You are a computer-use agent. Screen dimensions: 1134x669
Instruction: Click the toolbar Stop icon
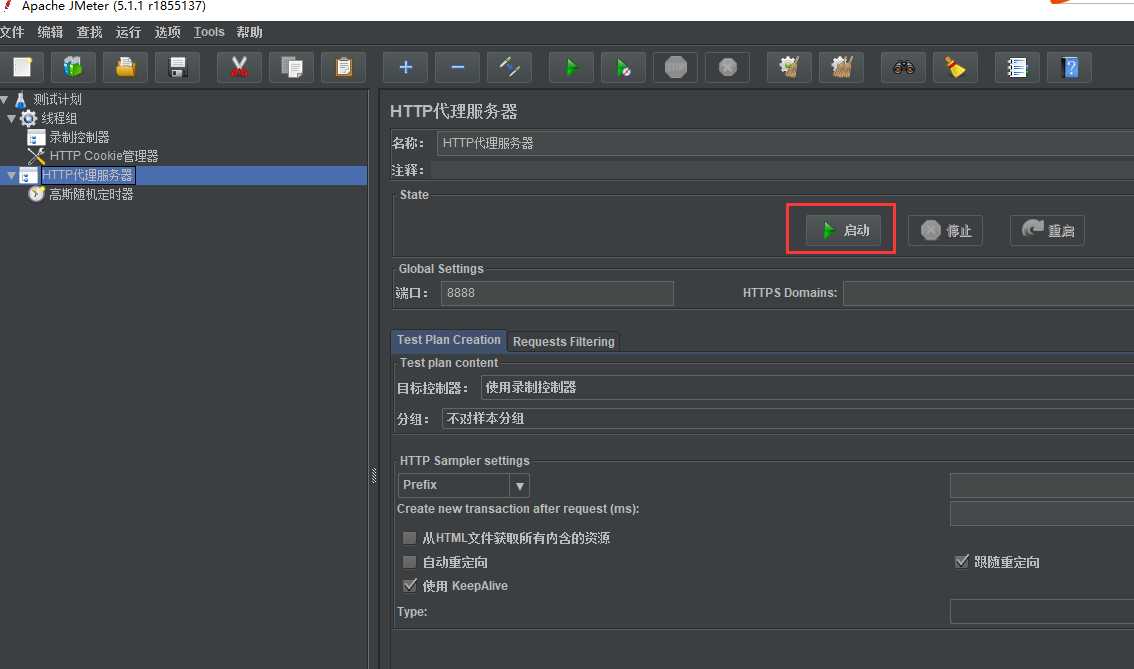(x=675, y=67)
